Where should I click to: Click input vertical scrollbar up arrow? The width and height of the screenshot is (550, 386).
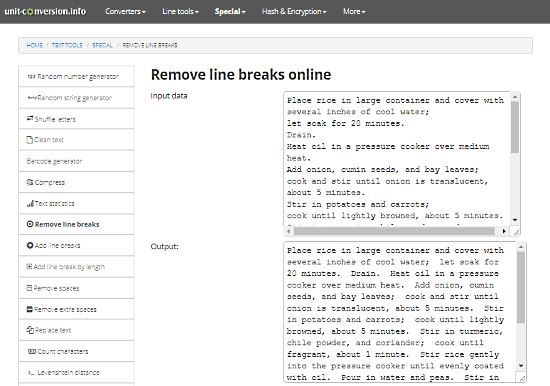tap(515, 96)
